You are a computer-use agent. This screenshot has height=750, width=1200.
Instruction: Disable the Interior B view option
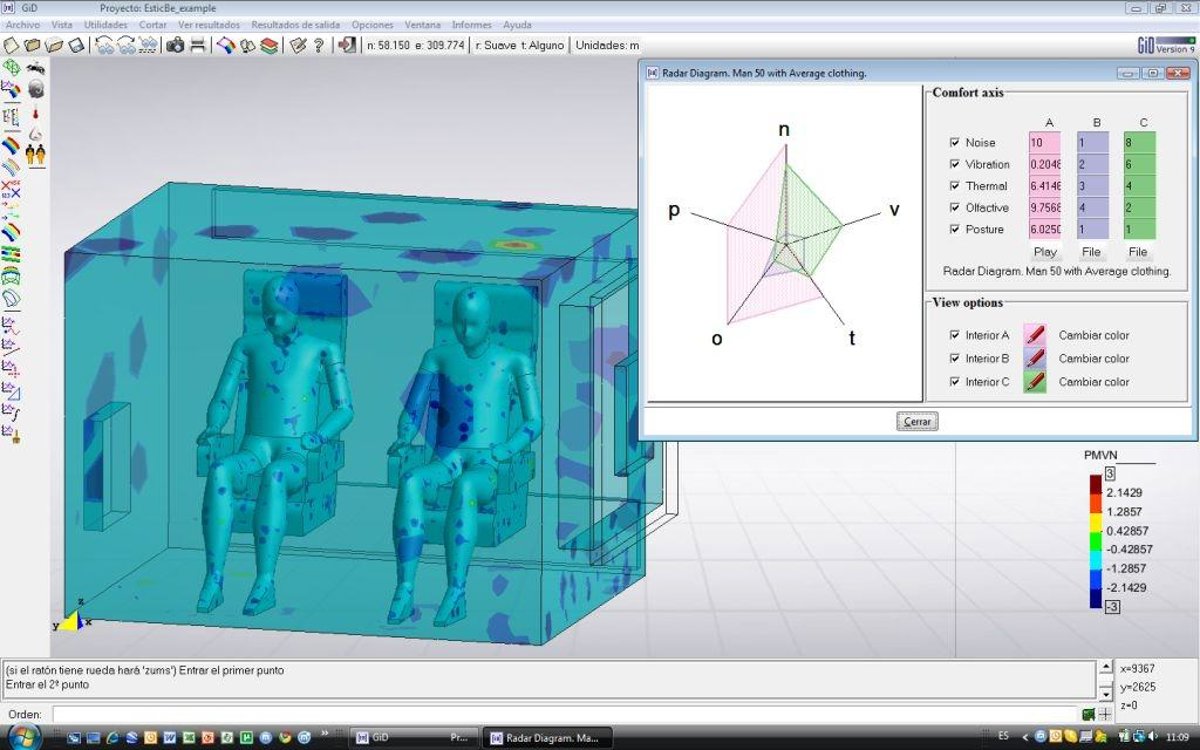pos(954,358)
